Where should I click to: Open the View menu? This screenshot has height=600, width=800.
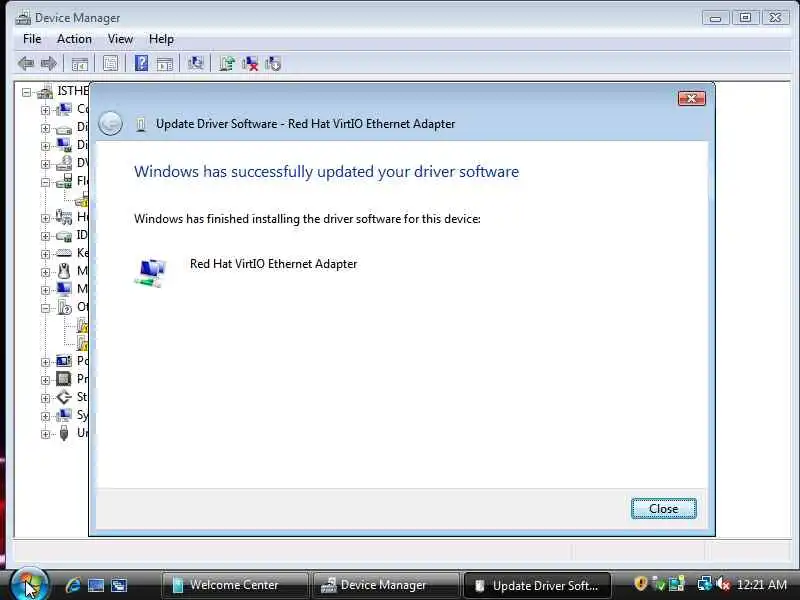tap(120, 39)
